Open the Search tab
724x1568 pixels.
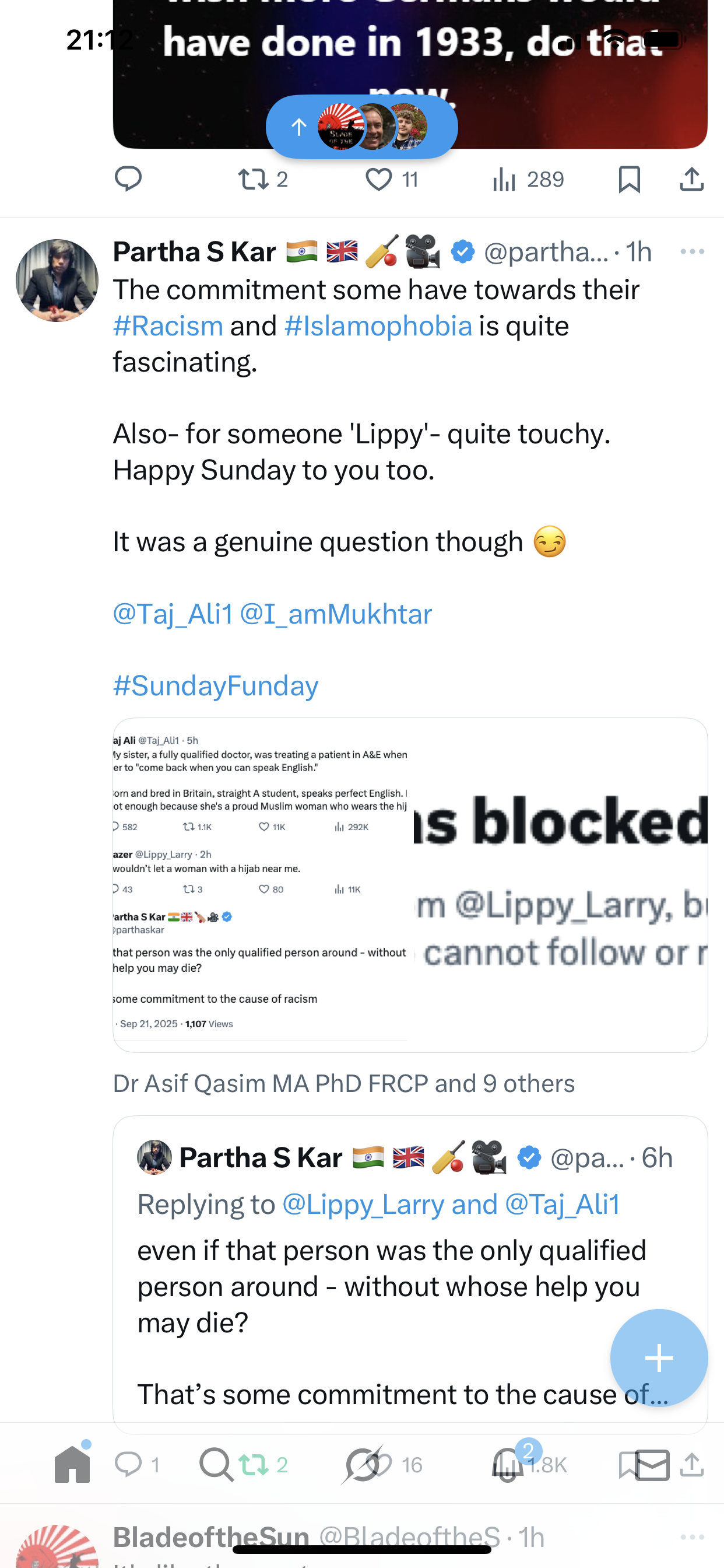tap(215, 1464)
